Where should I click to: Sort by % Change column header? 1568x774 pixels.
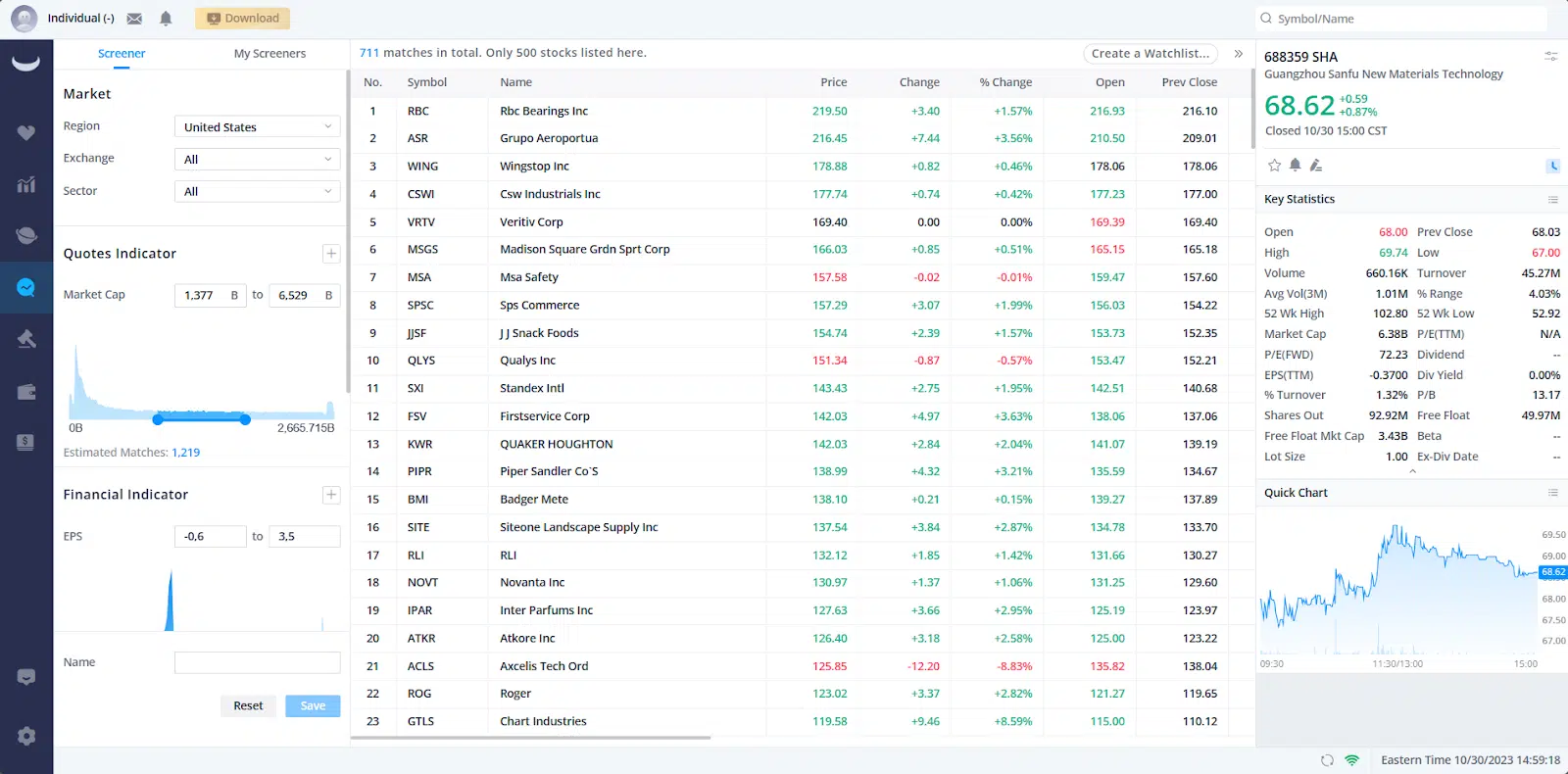(1005, 82)
